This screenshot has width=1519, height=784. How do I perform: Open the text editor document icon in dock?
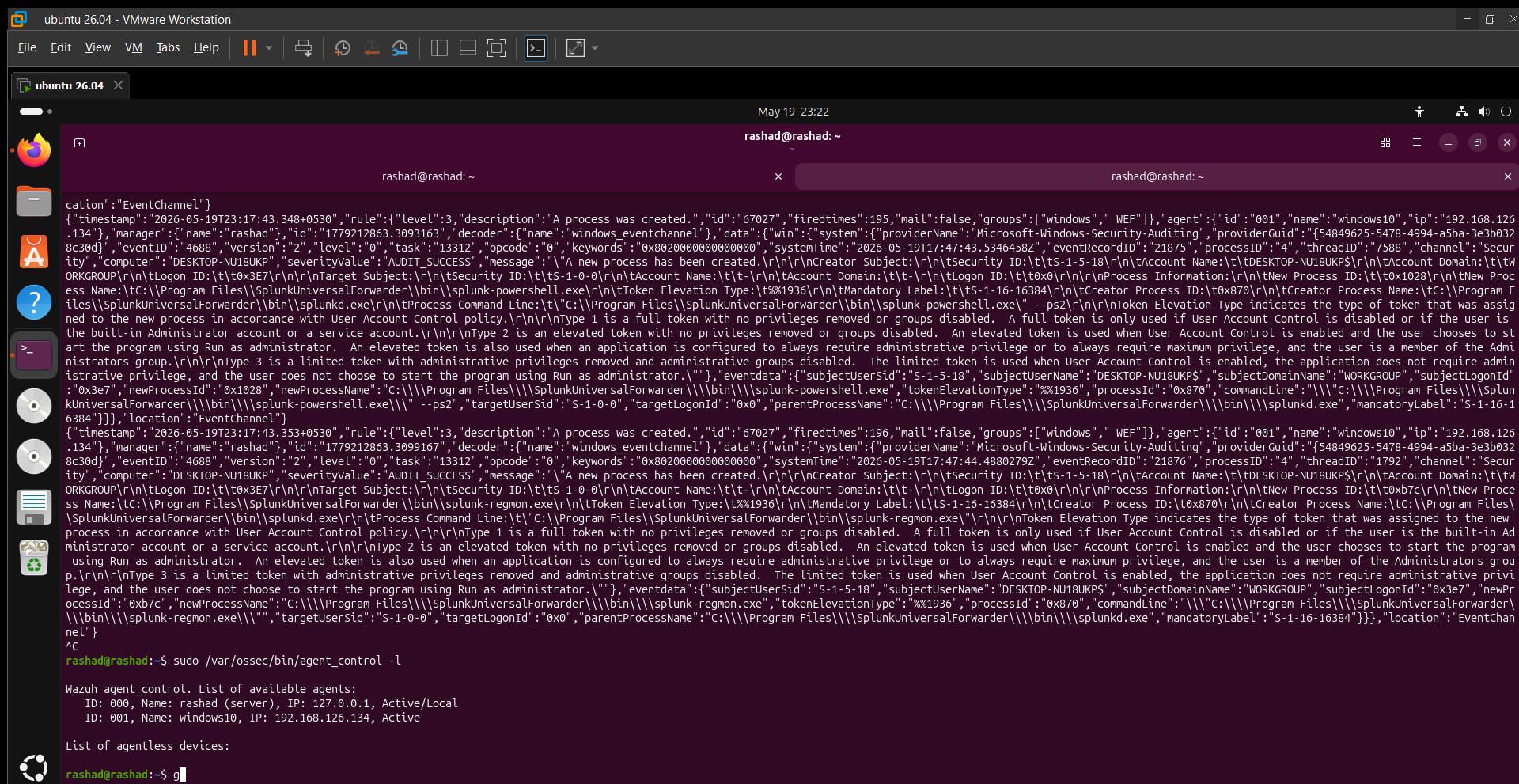click(x=34, y=507)
